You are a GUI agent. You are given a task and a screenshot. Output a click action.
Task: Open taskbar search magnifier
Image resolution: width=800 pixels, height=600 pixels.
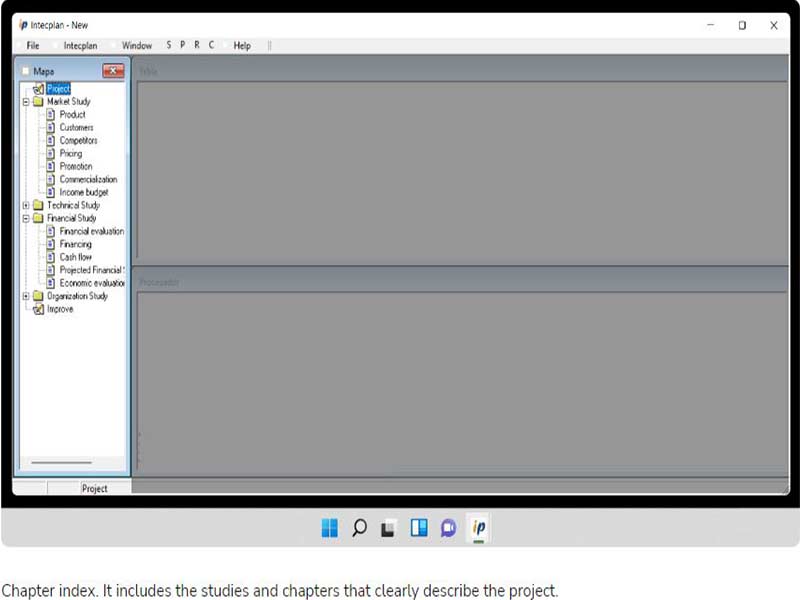(359, 528)
